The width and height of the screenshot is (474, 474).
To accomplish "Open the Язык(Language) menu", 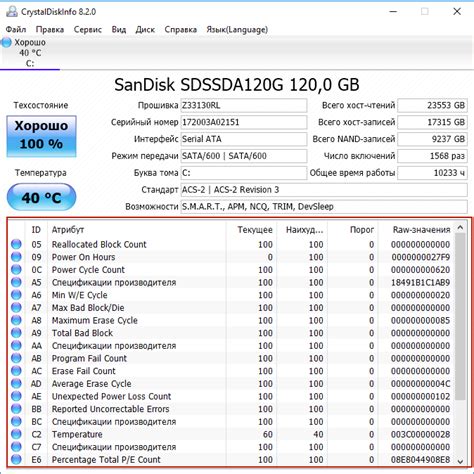I will click(237, 30).
